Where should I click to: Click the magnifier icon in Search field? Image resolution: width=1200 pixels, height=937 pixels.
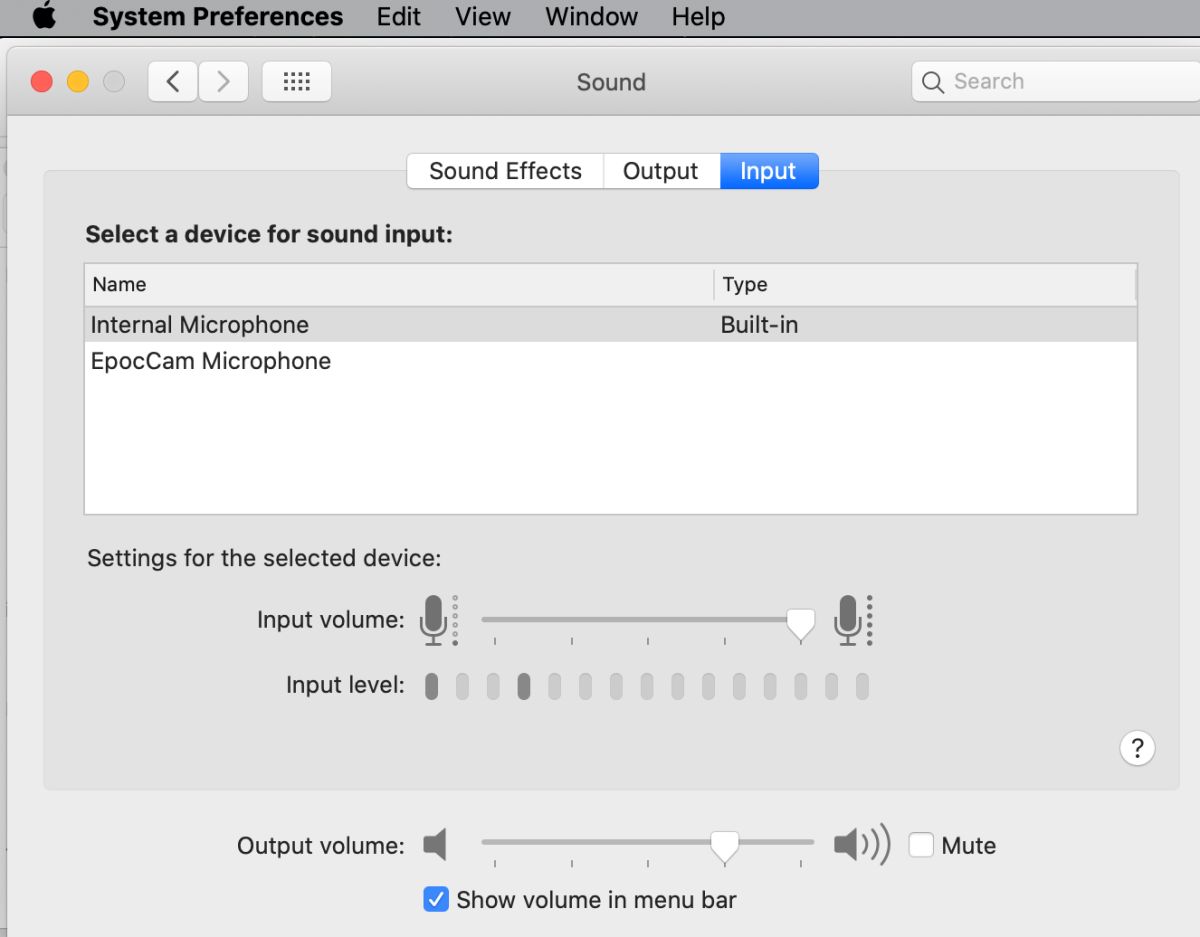coord(933,82)
